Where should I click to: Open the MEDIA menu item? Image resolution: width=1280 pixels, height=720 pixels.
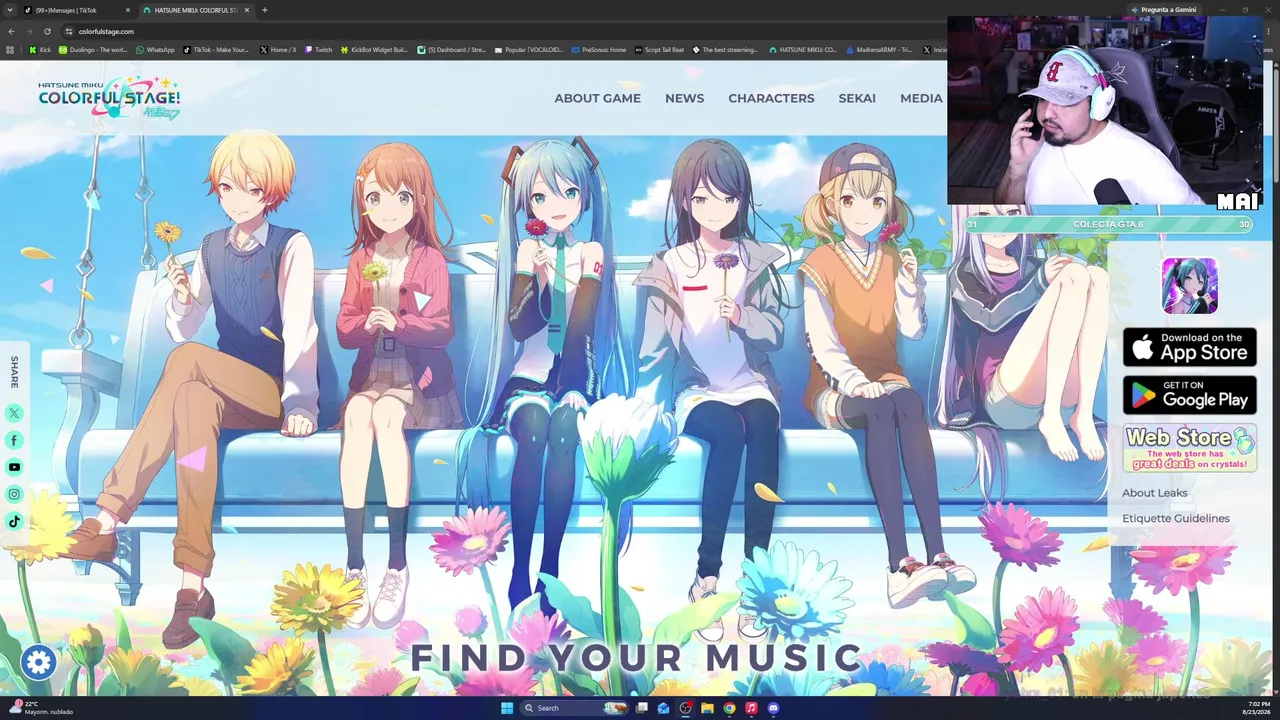[x=921, y=98]
